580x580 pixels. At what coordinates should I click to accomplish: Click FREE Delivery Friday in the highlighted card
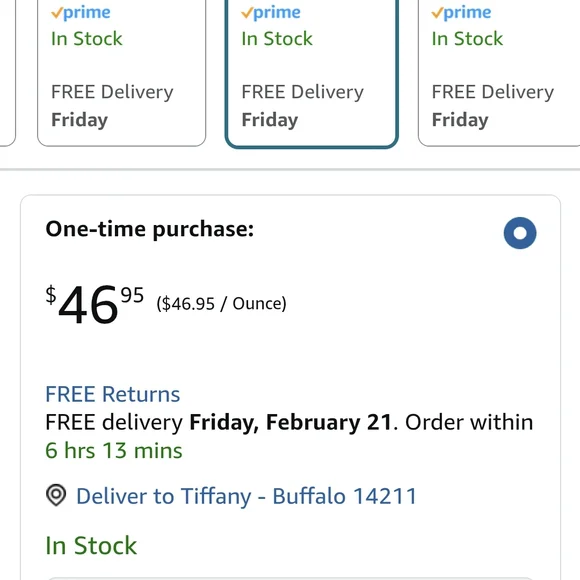(x=303, y=106)
